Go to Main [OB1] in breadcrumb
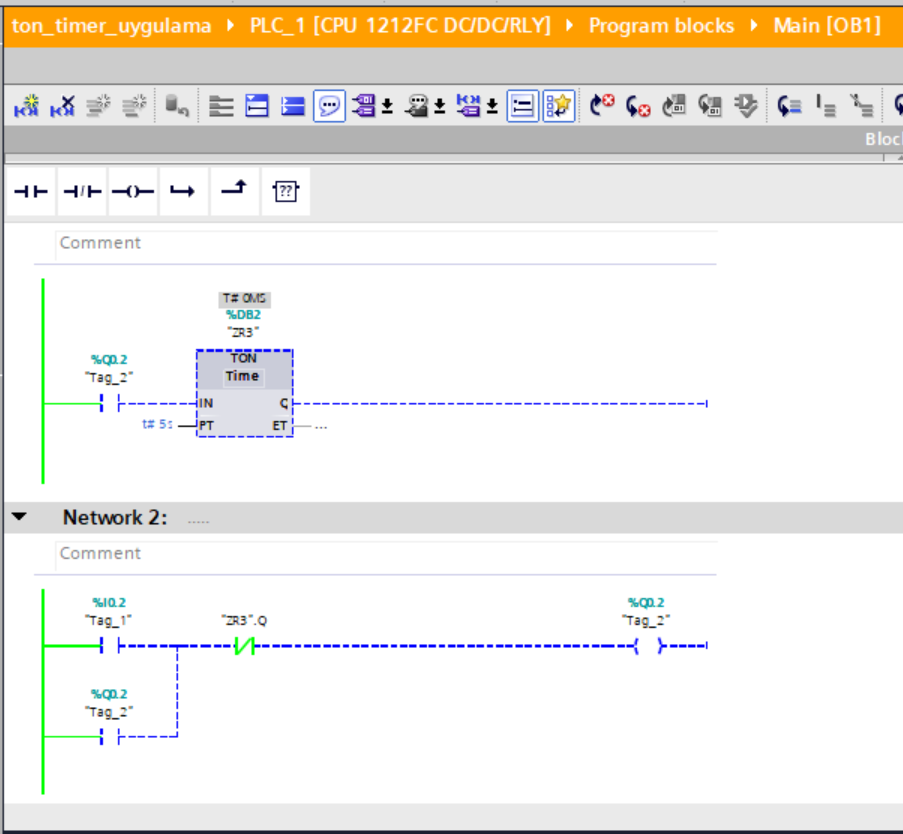The height and width of the screenshot is (834, 903). click(827, 26)
